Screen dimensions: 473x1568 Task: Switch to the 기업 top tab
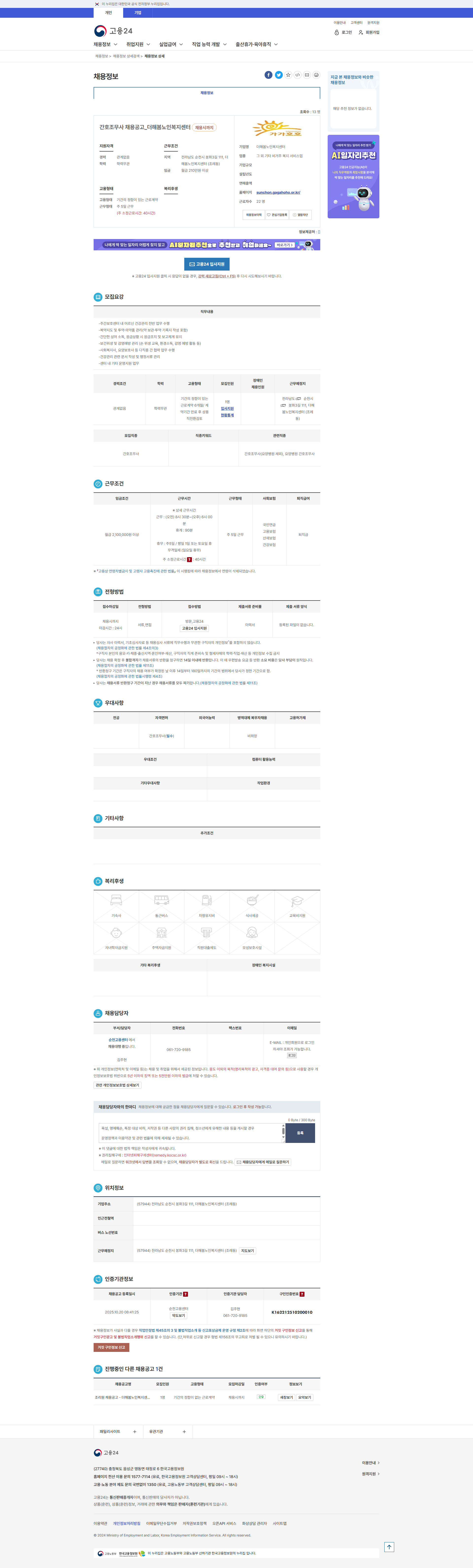pos(137,13)
